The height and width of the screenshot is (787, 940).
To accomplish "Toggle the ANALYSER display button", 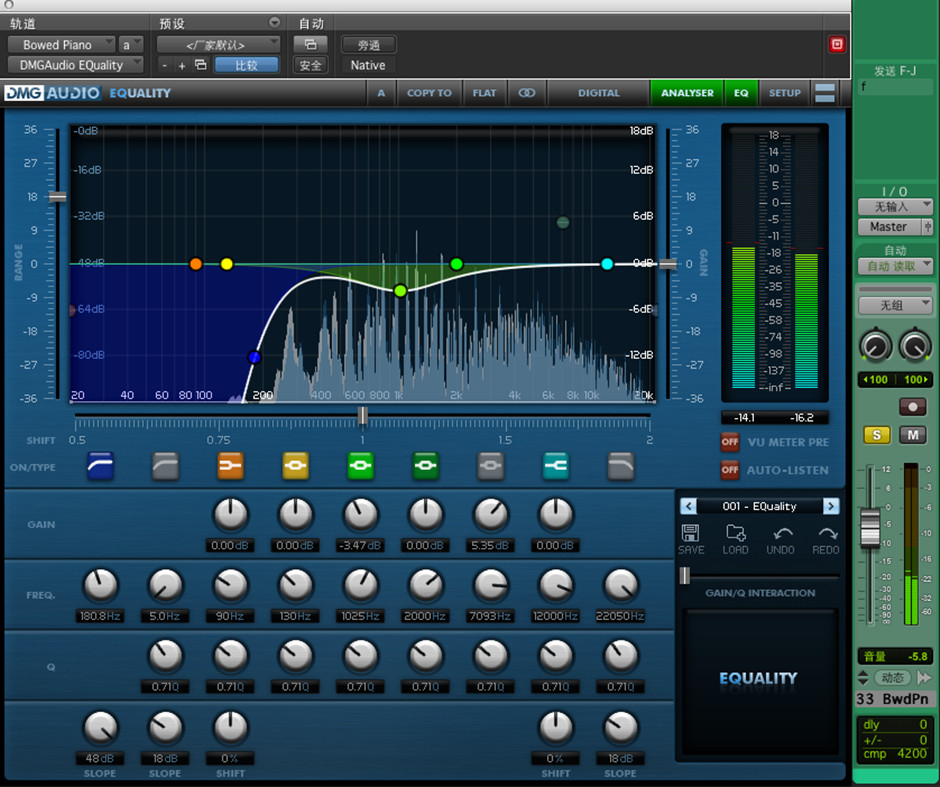I will coord(687,93).
